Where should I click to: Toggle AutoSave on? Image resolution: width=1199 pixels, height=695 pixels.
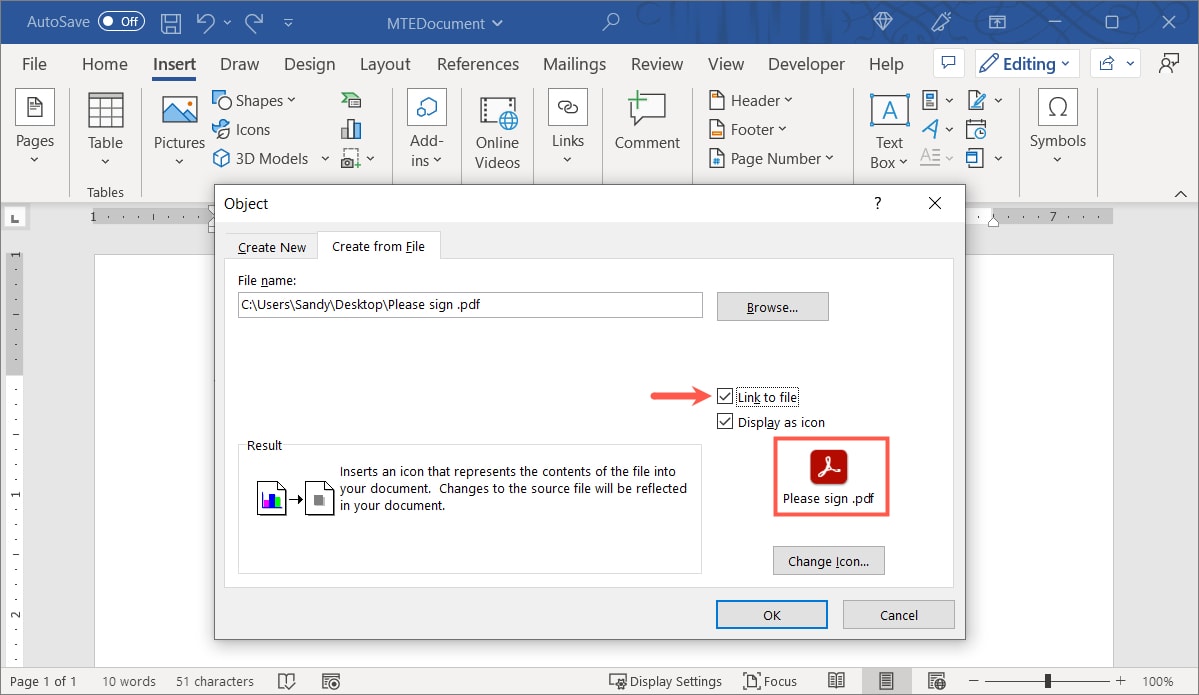tap(120, 21)
